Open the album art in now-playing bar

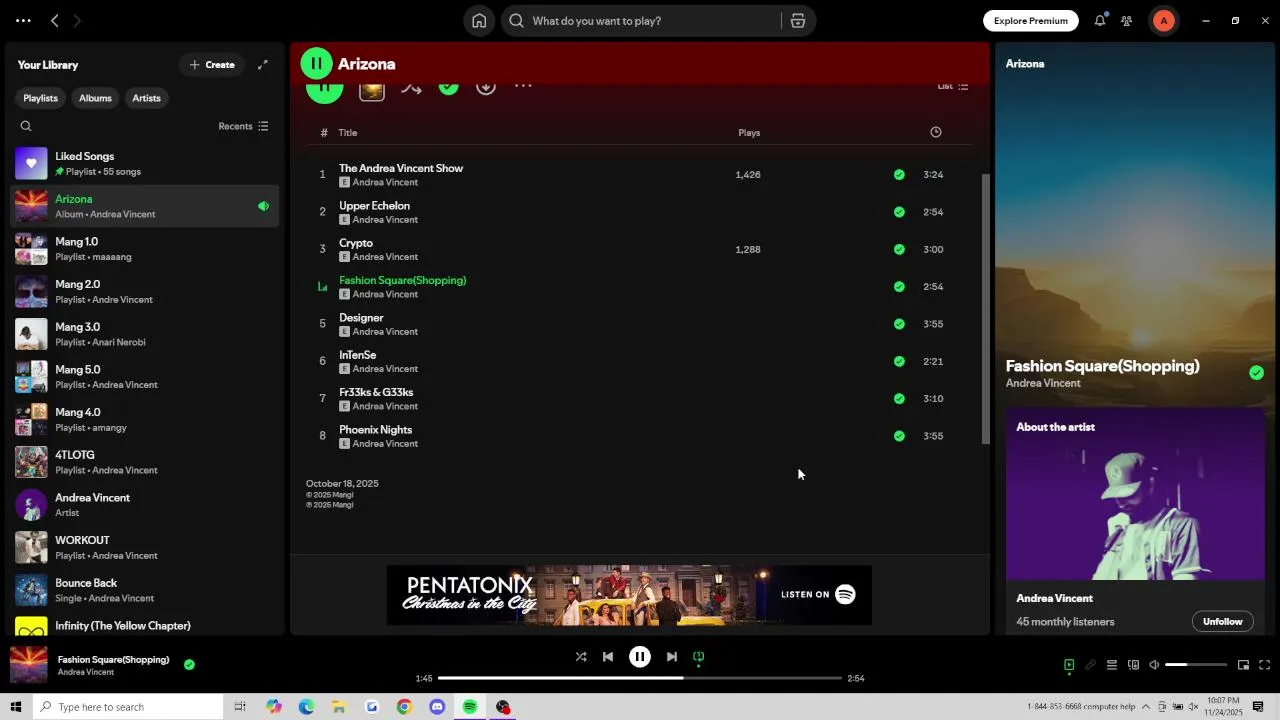29,665
